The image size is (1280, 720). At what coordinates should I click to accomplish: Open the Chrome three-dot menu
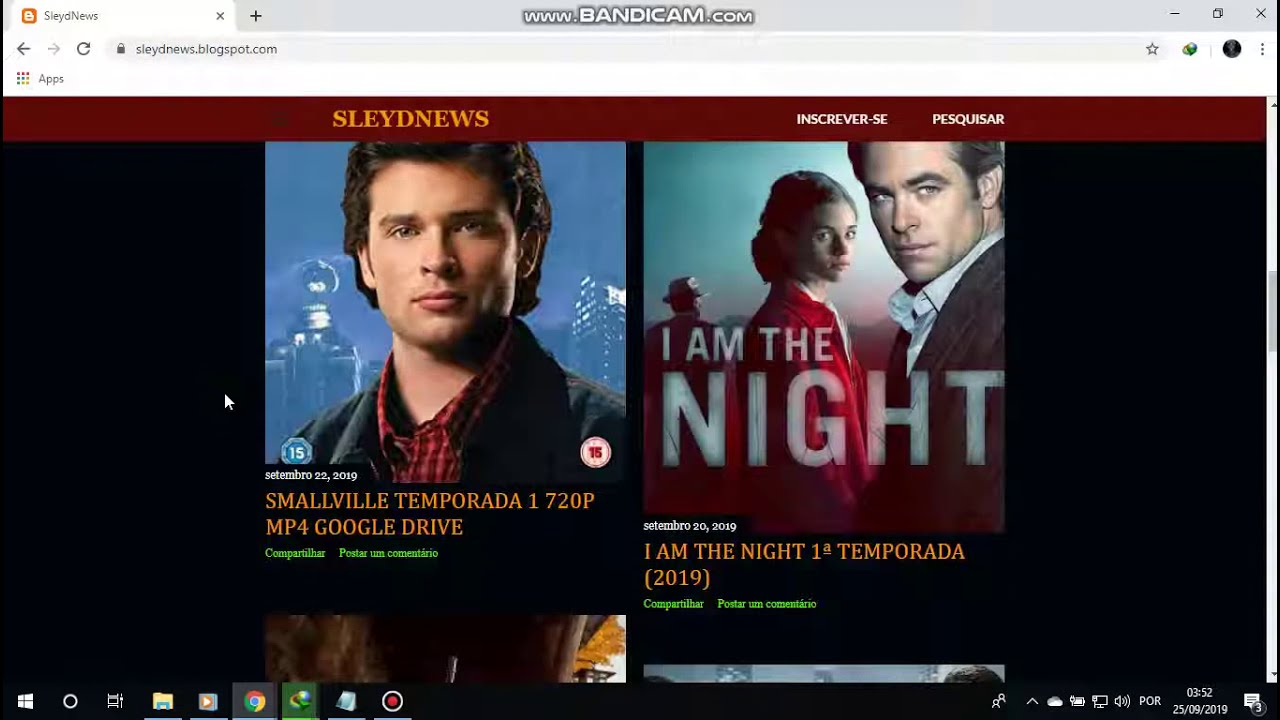pyautogui.click(x=1263, y=49)
